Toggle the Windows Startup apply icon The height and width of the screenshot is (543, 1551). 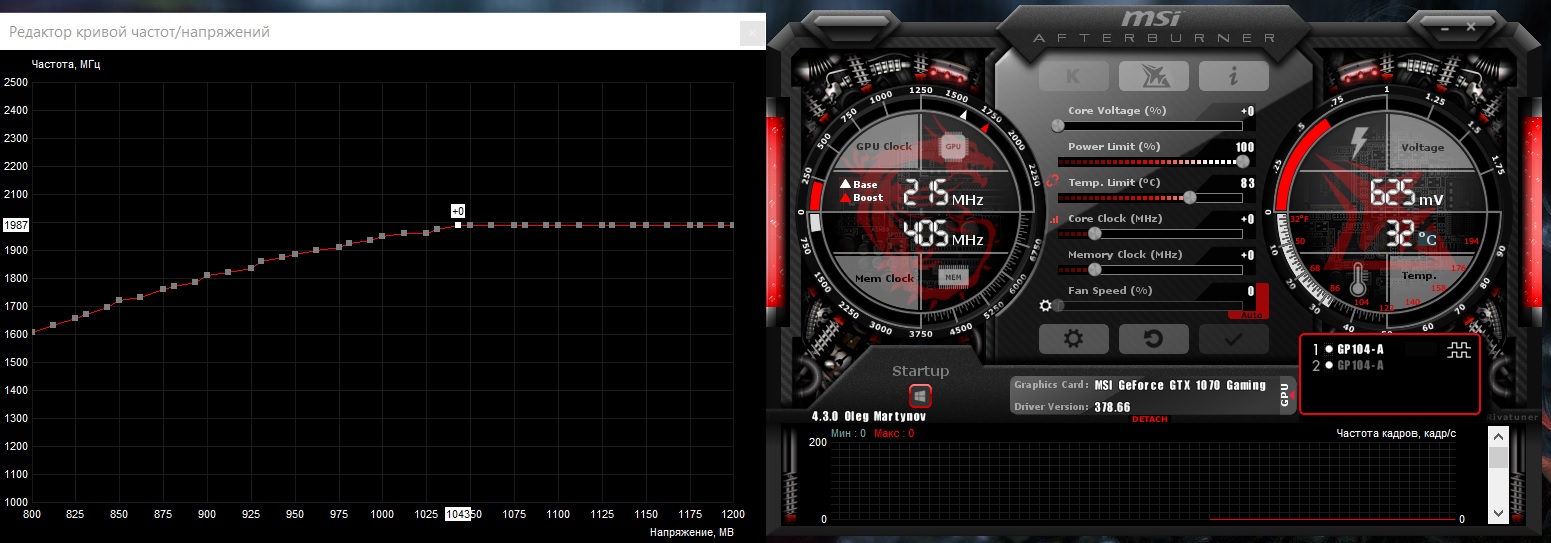[x=920, y=395]
